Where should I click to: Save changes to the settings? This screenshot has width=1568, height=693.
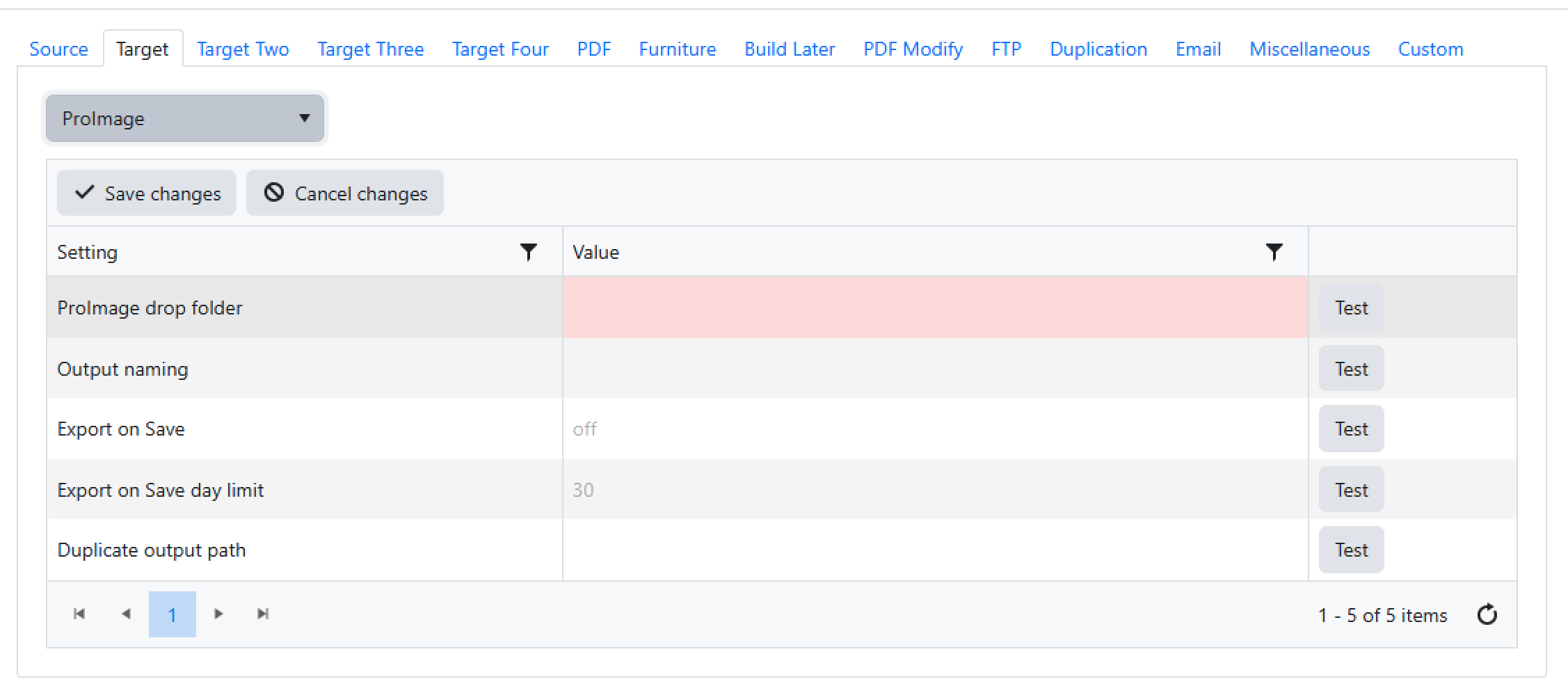pyautogui.click(x=147, y=193)
